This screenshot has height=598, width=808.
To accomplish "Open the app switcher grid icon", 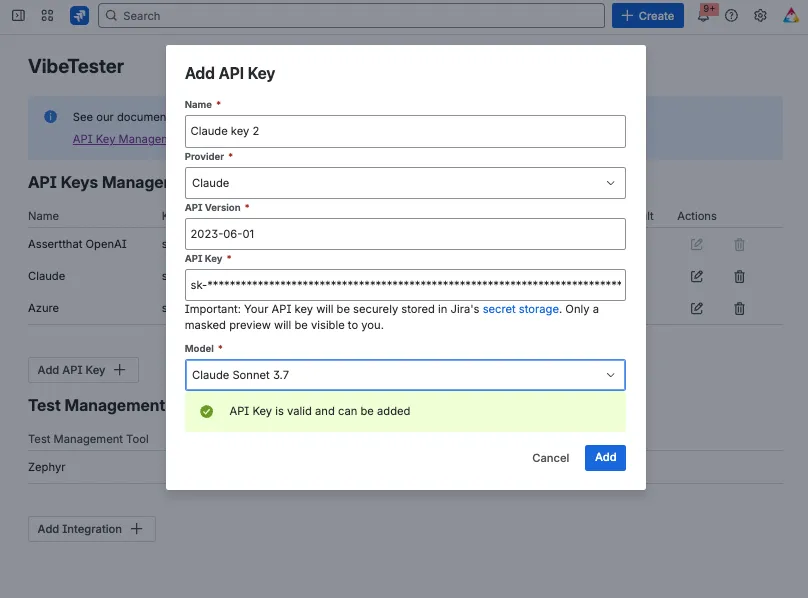I will (47, 15).
